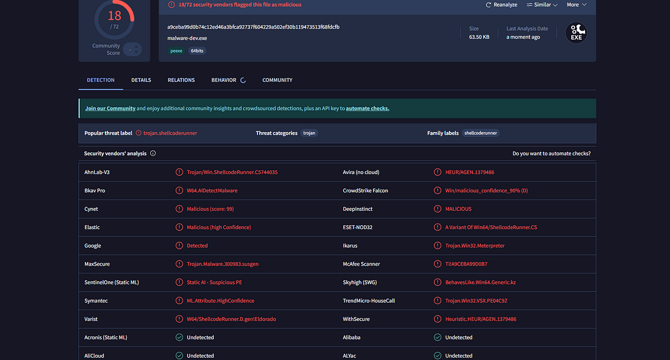Click the 63.50 KB size value
This screenshot has width=670, height=360.
pos(479,37)
